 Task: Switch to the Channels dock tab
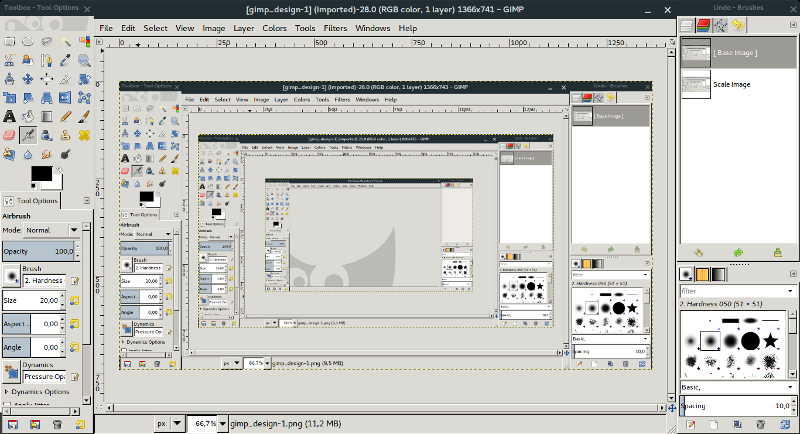click(x=704, y=25)
